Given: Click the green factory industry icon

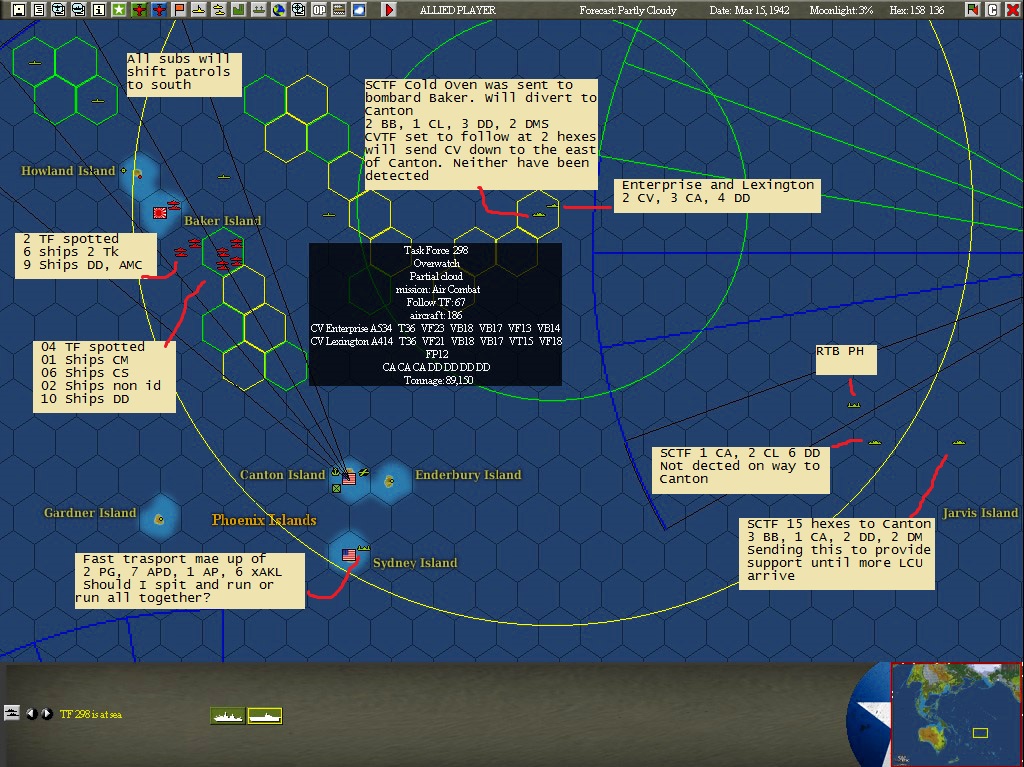Looking at the screenshot, I should (x=238, y=10).
